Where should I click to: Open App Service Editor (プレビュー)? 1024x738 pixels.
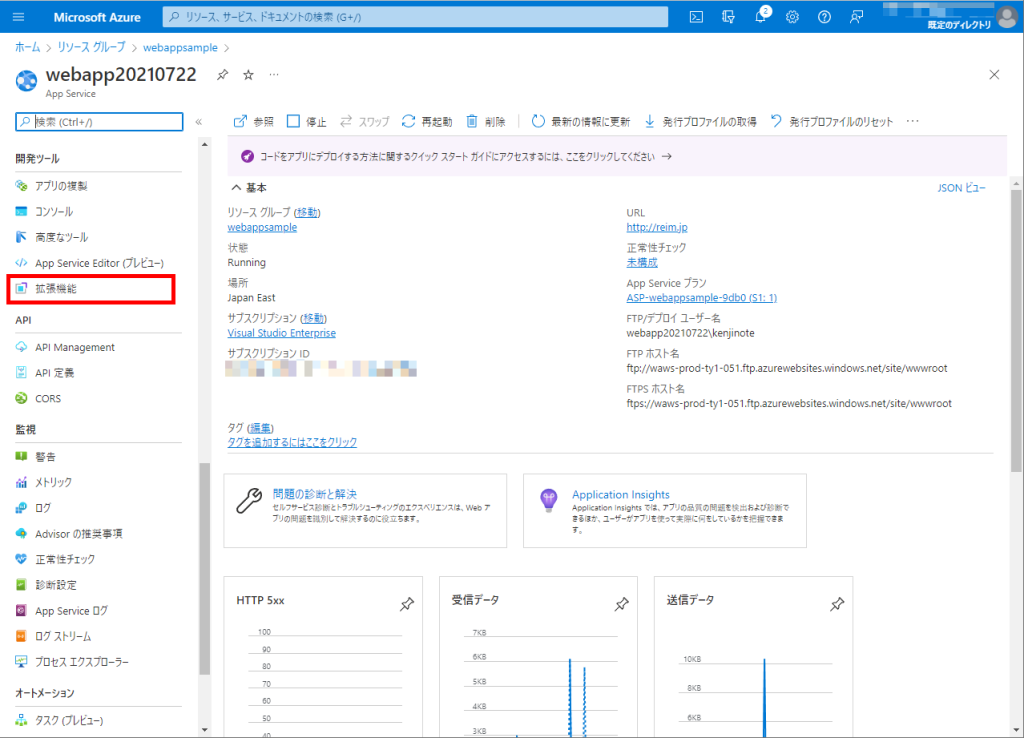tap(98, 263)
